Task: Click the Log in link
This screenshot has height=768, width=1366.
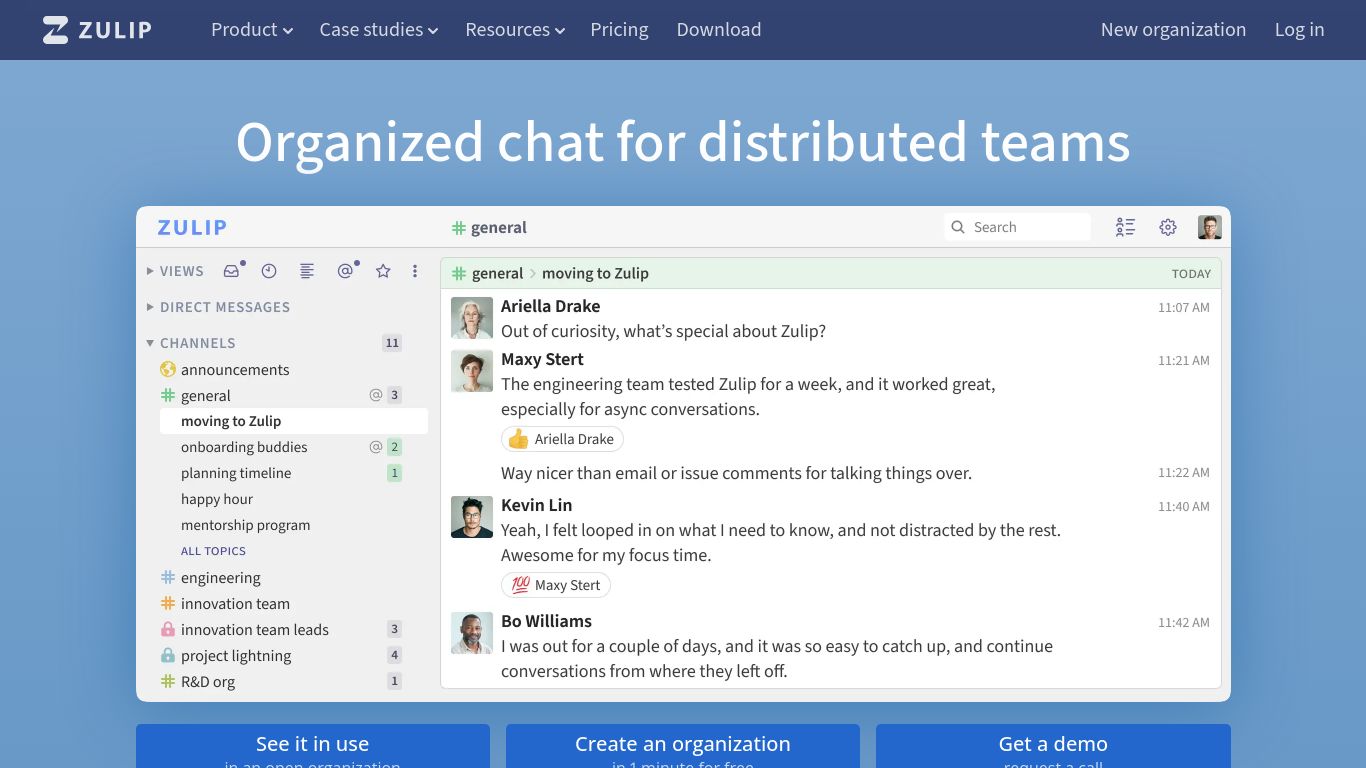Action: [x=1299, y=30]
